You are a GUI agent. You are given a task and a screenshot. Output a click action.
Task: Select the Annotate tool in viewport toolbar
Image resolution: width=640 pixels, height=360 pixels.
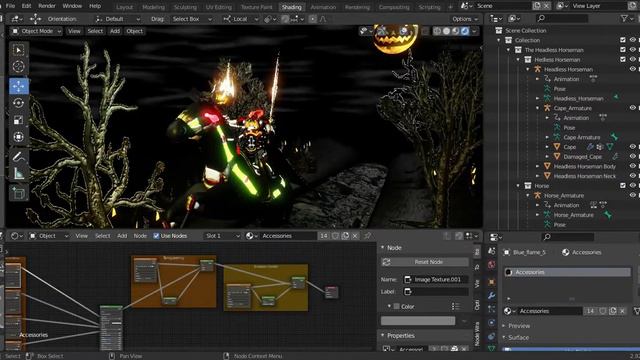(18, 157)
